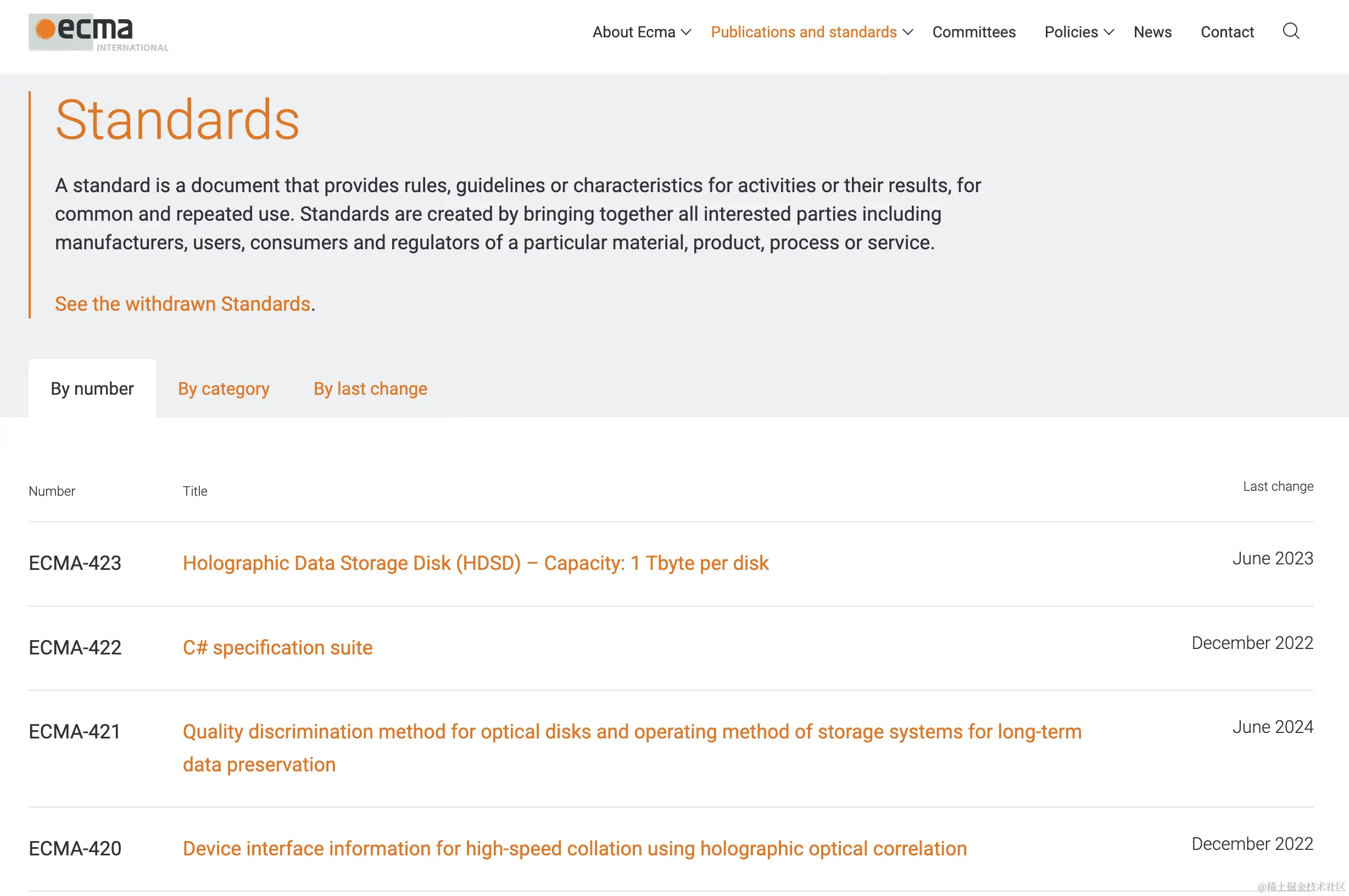Expand the Publications and standards chevron
Image resolution: width=1349 pixels, height=896 pixels.
[x=908, y=32]
